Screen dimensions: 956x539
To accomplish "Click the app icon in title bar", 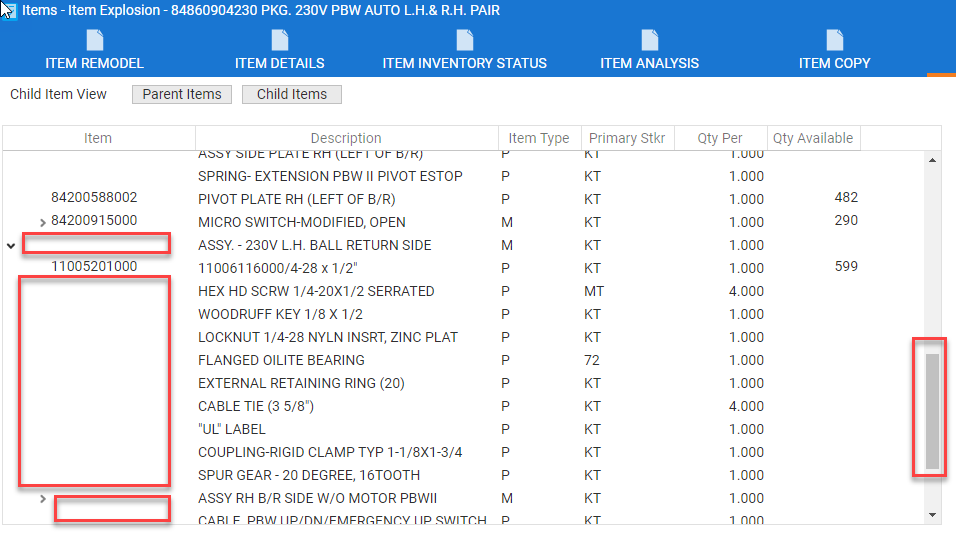I will [9, 10].
